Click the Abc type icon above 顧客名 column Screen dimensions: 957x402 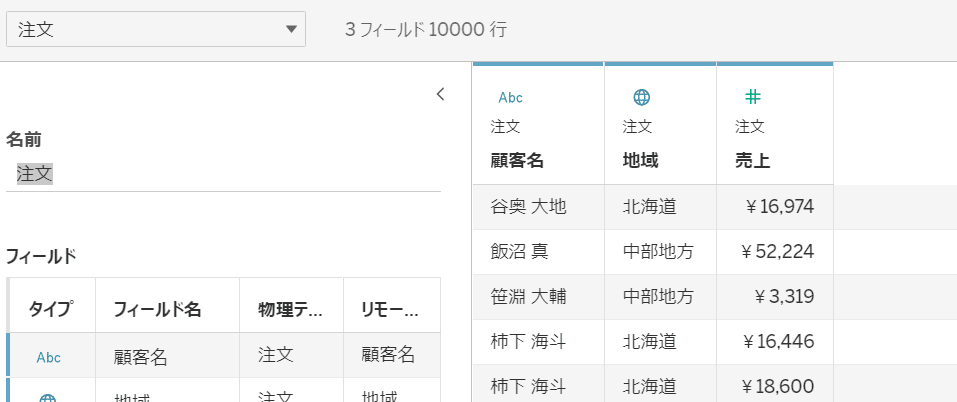(x=510, y=98)
